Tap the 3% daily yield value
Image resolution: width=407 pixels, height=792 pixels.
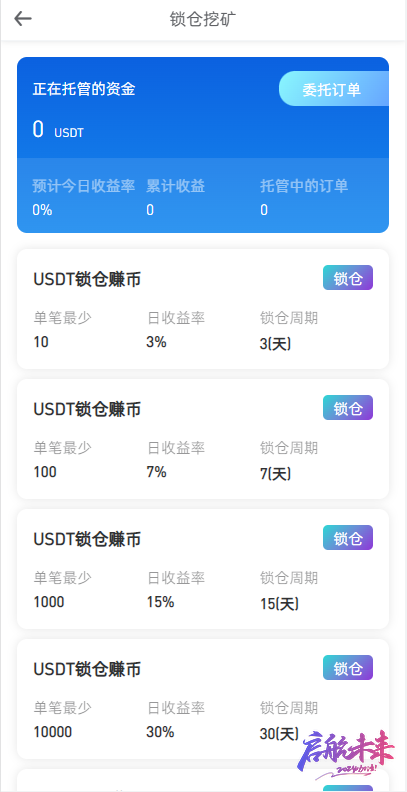coord(157,342)
